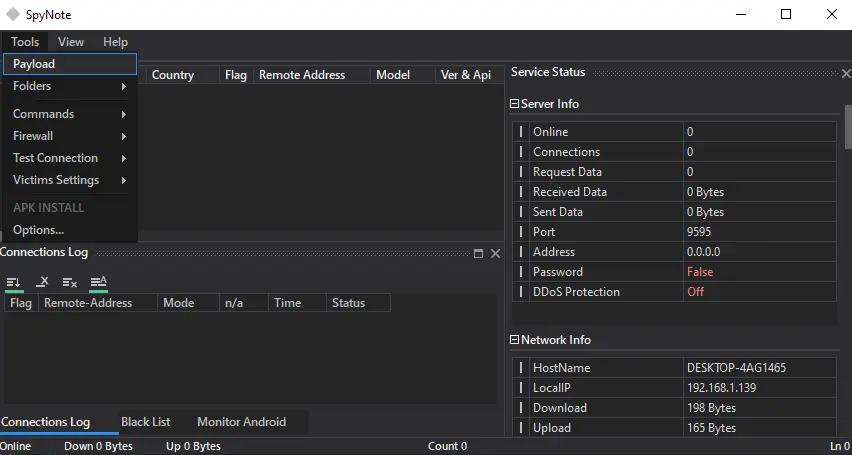Select Options... in the Tools menu
This screenshot has width=852, height=455.
click(39, 230)
